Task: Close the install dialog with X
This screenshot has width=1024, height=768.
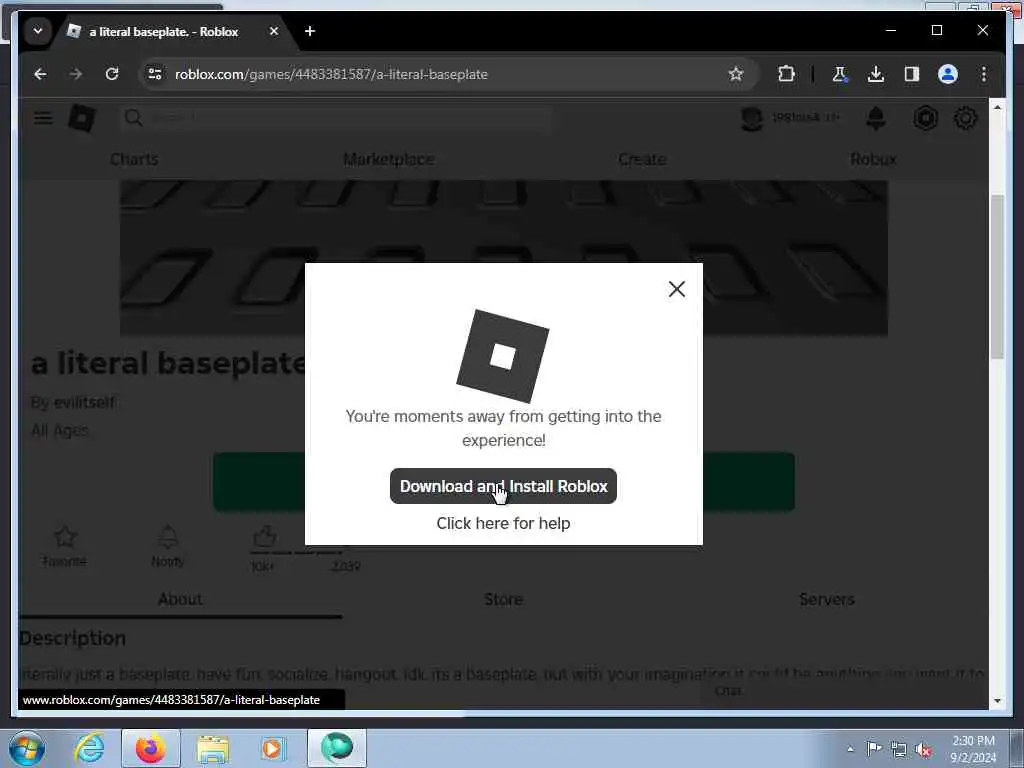Action: [677, 289]
